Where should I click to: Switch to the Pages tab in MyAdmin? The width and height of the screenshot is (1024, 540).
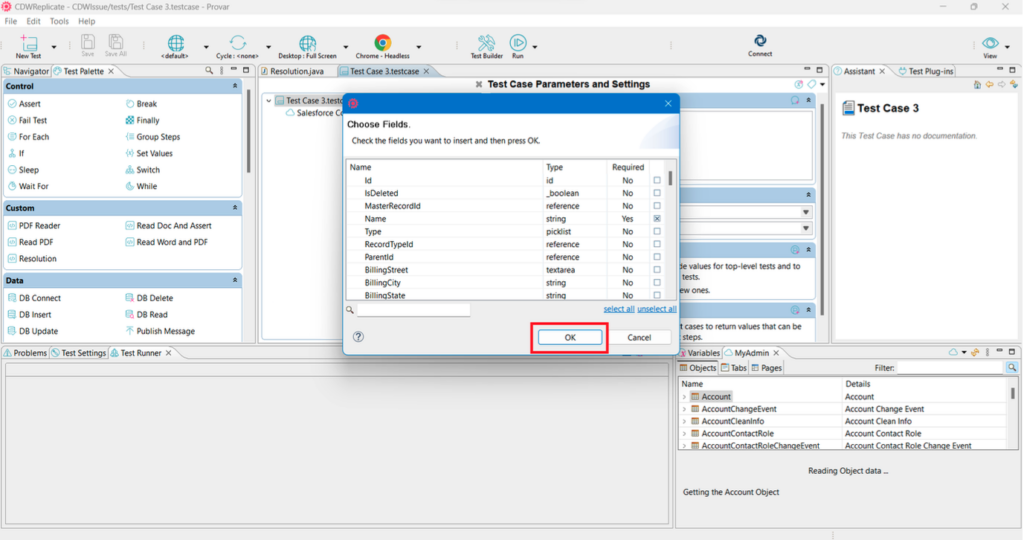coord(767,368)
